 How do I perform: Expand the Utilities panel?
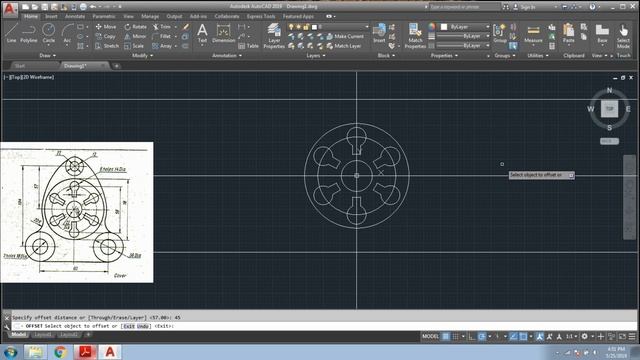[538, 56]
